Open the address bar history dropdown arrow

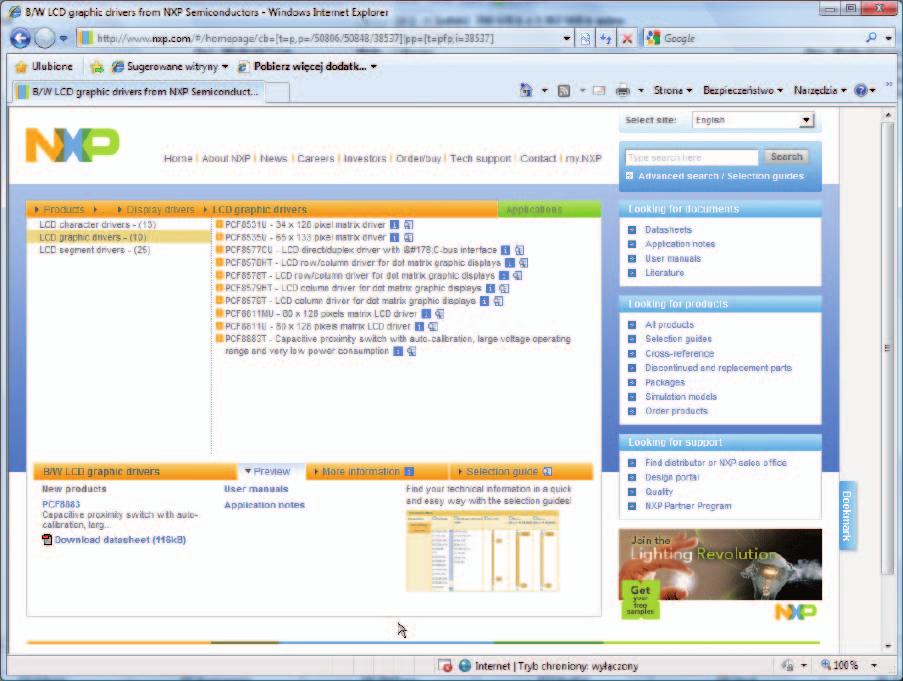[567, 39]
